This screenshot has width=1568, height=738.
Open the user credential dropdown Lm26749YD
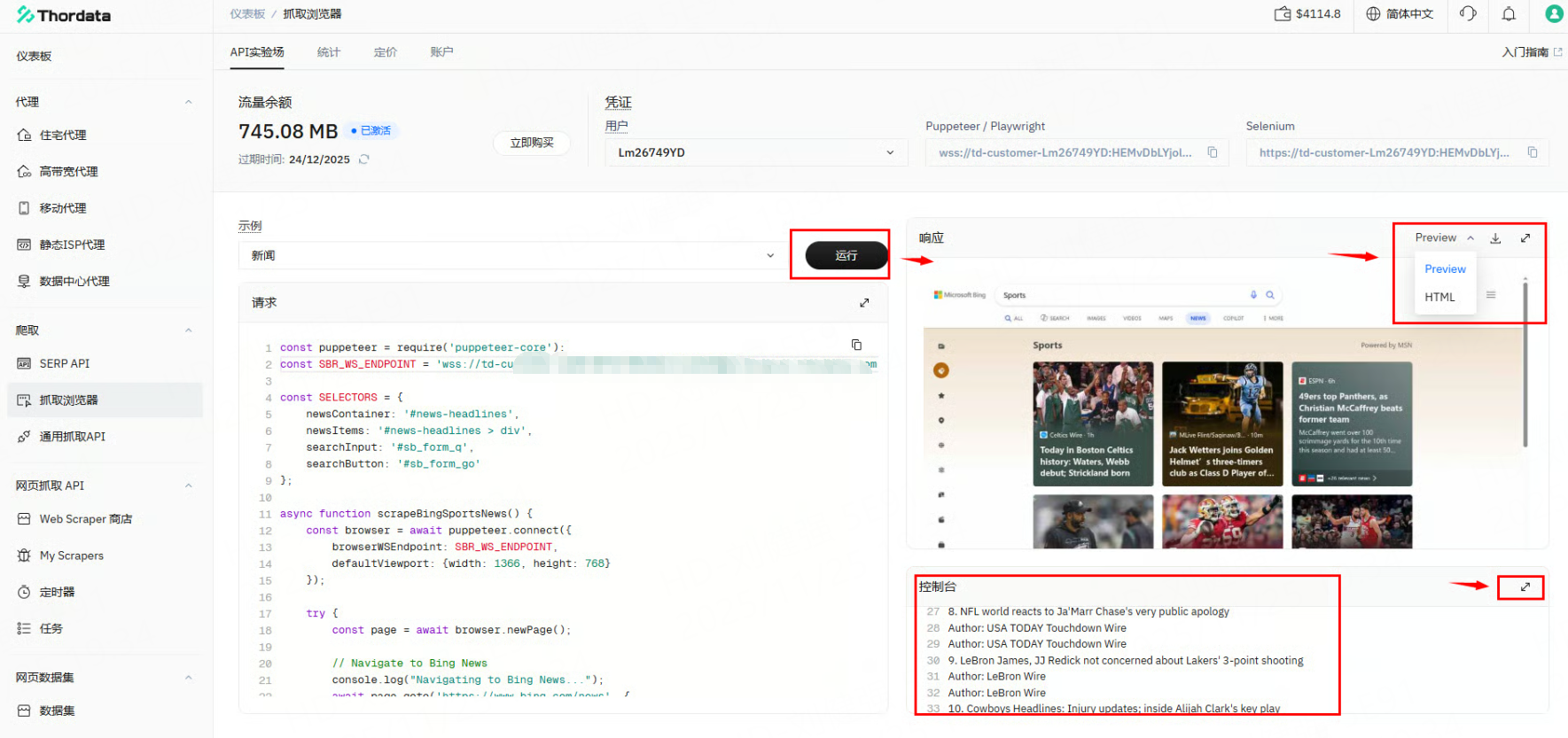(755, 152)
